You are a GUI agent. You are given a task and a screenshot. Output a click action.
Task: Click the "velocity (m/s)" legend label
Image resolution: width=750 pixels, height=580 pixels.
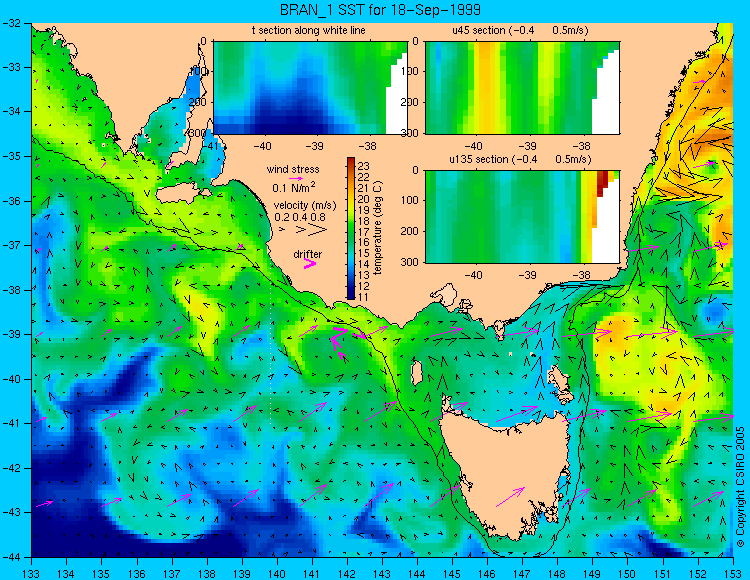coord(305,206)
